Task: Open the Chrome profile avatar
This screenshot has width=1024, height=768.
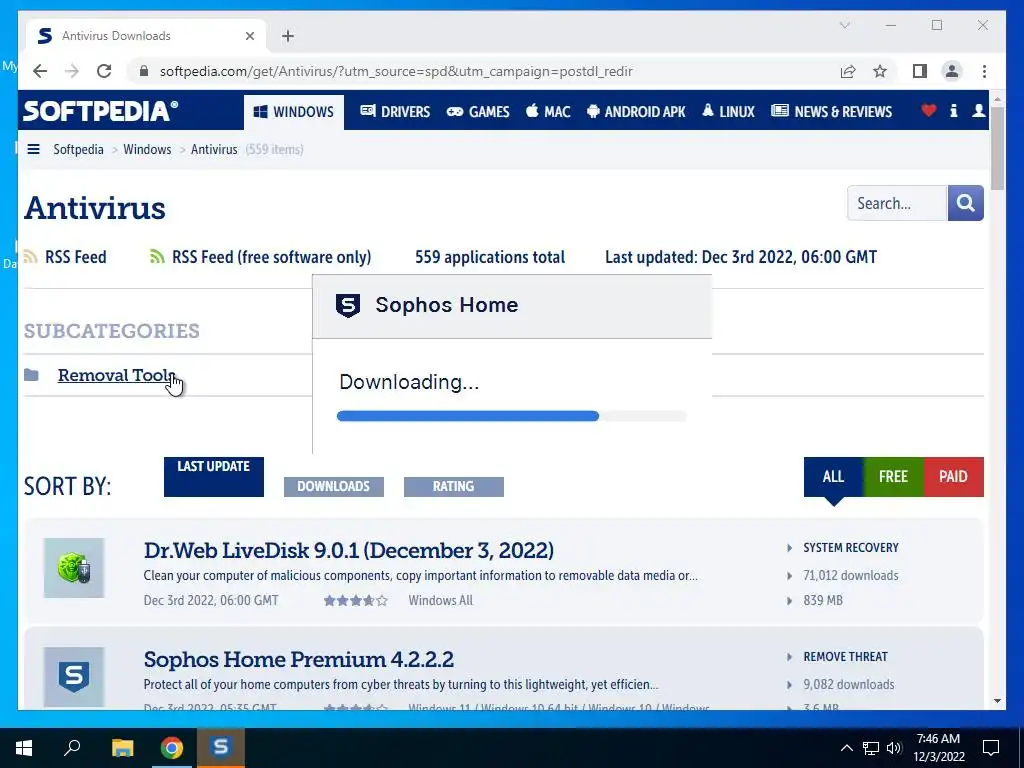Action: coord(952,71)
